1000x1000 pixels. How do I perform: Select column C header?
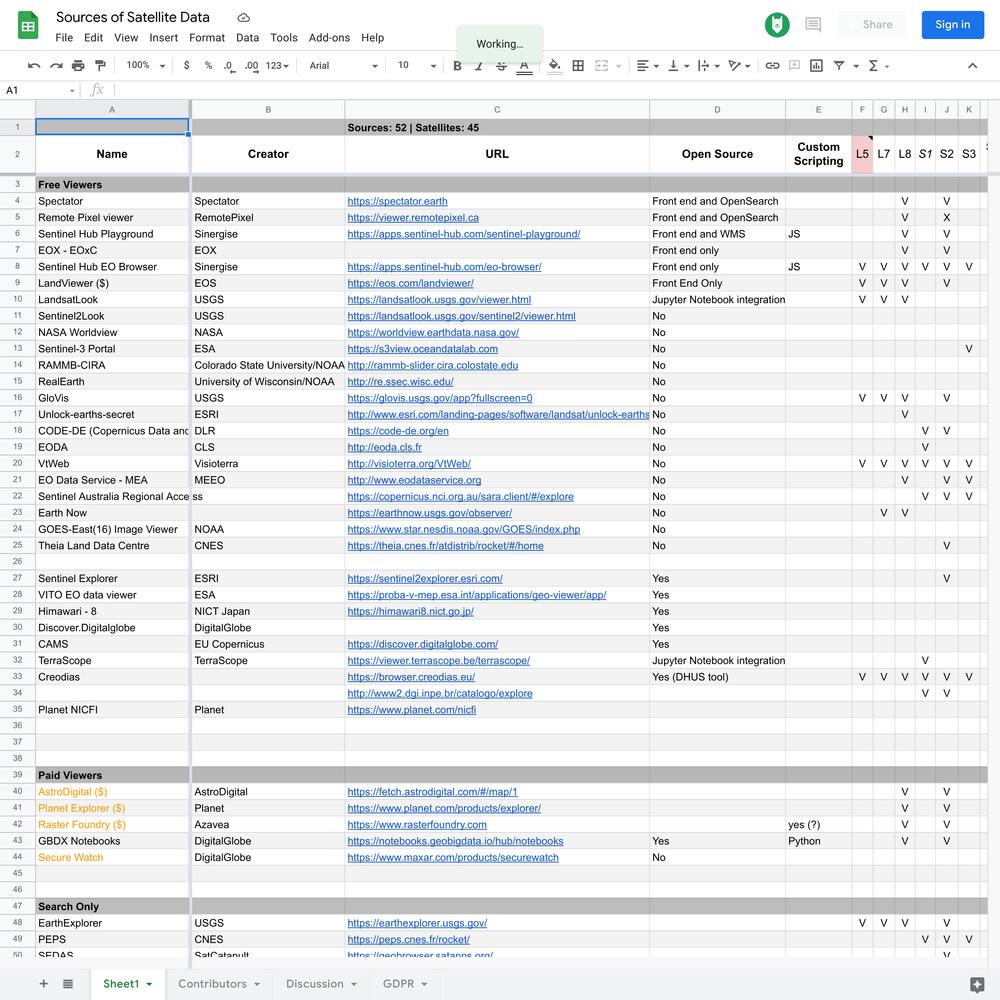pos(497,110)
